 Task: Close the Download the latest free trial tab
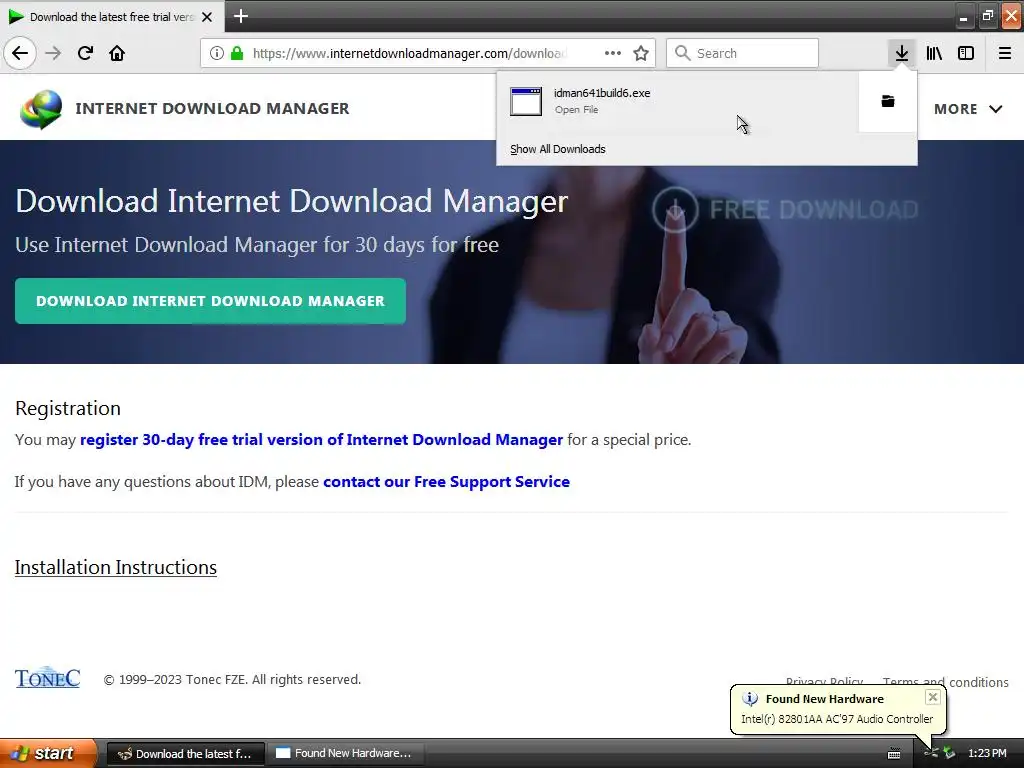pyautogui.click(x=207, y=17)
